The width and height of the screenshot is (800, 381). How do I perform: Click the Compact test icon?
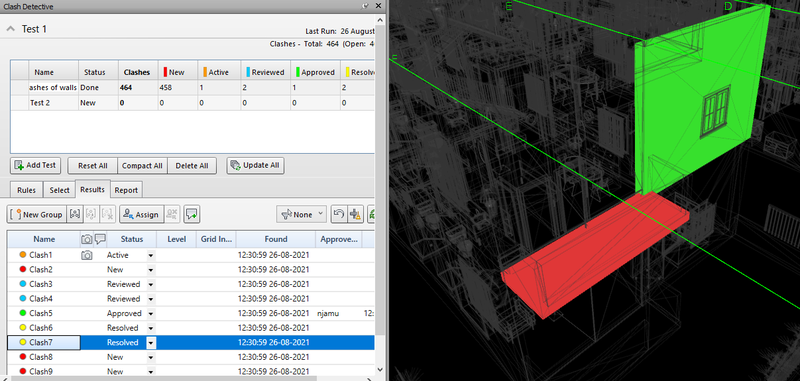pyautogui.click(x=355, y=215)
